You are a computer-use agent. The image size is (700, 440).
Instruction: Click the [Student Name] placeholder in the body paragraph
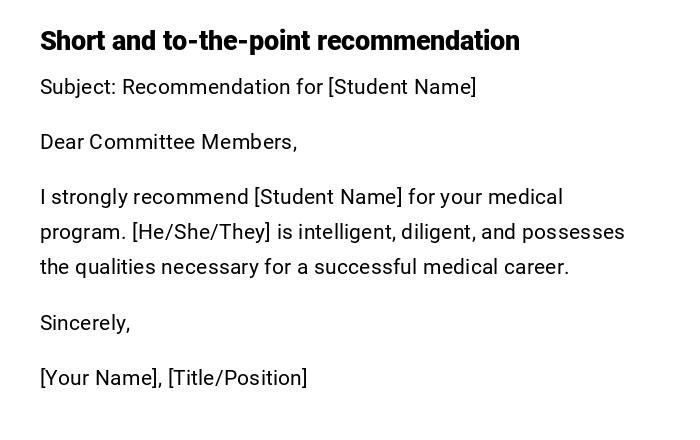pos(328,197)
